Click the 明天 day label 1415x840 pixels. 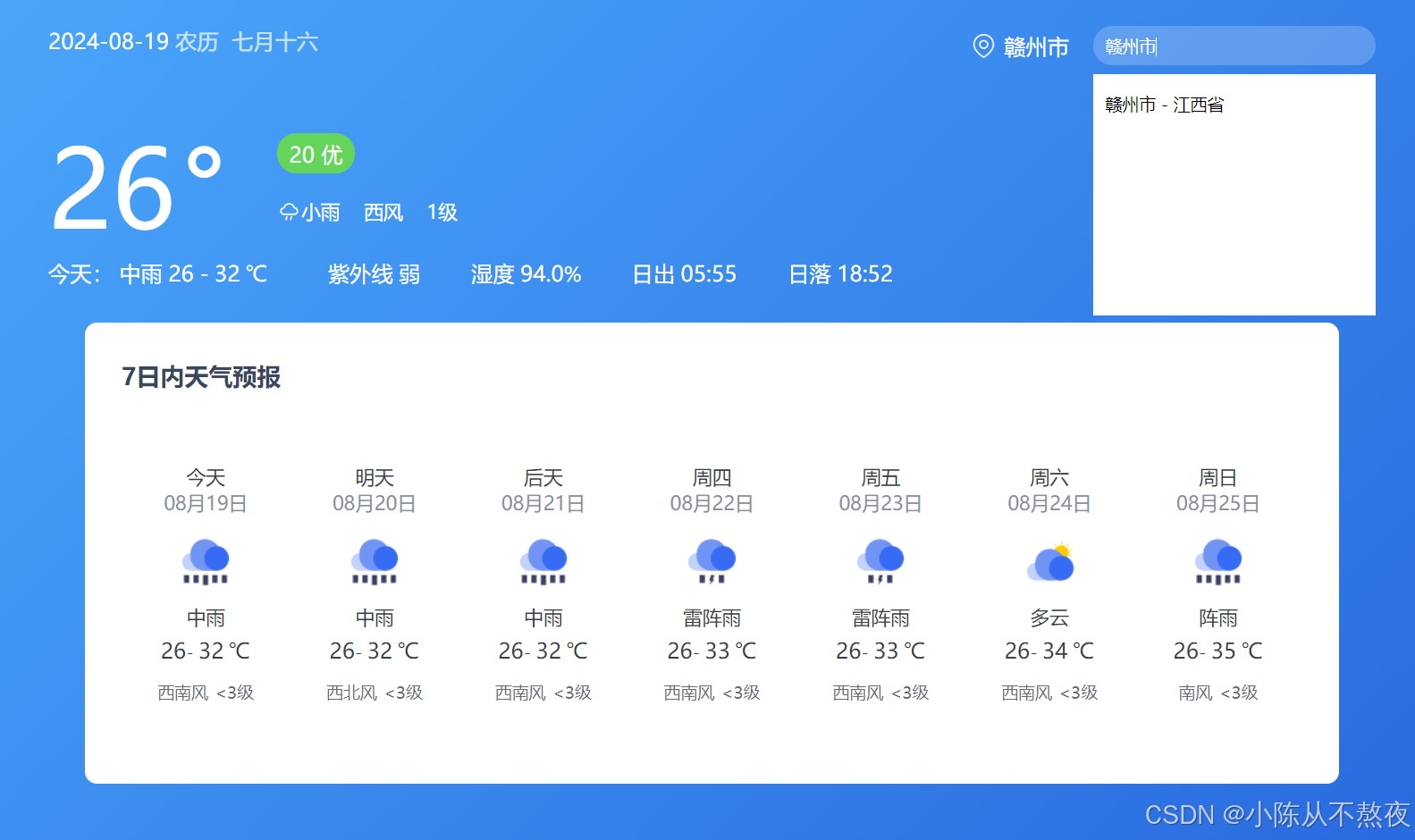[x=375, y=478]
